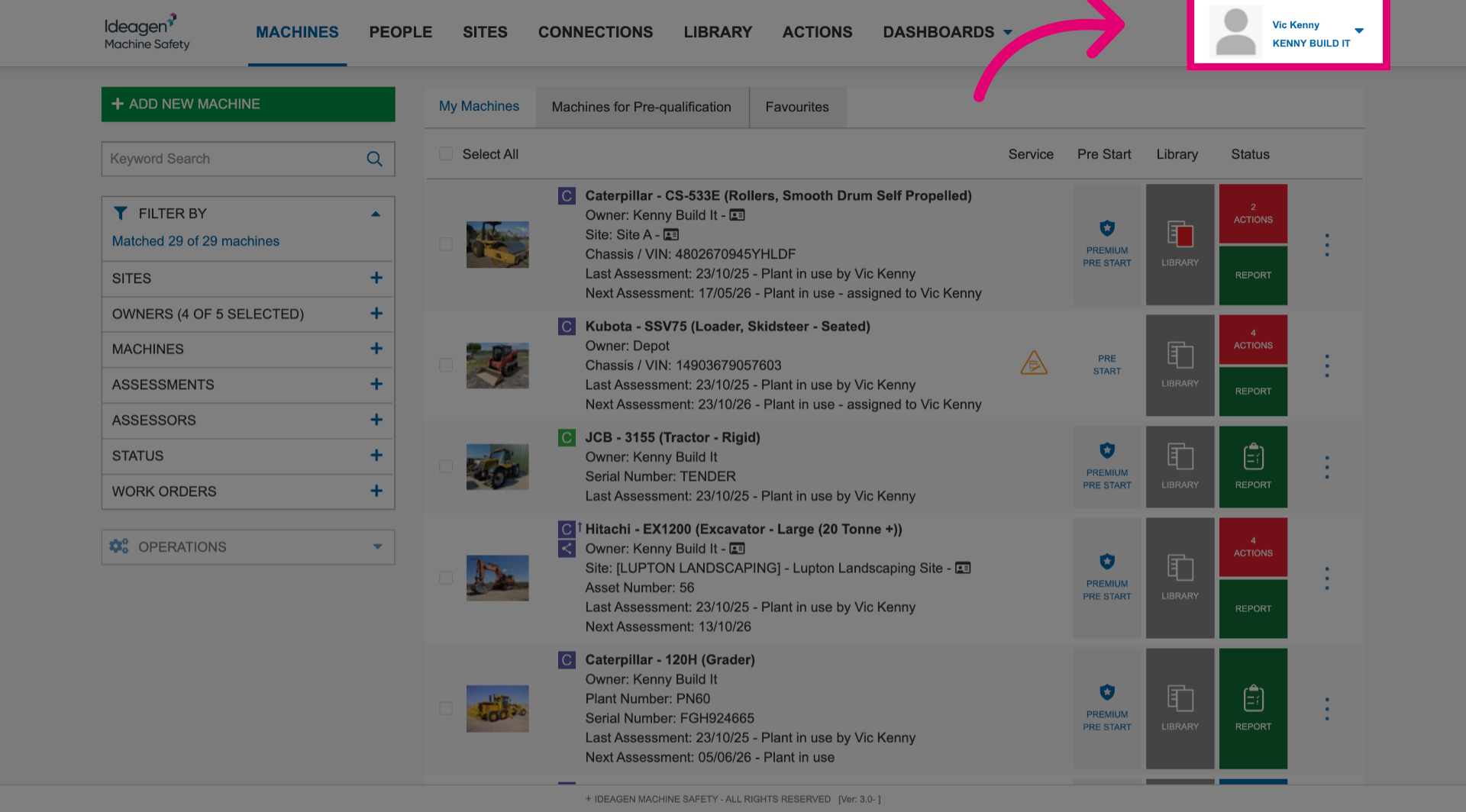Screen dimensions: 1466x812
Task: Open the Ideagen Machine Safety logo
Action: [147, 32]
